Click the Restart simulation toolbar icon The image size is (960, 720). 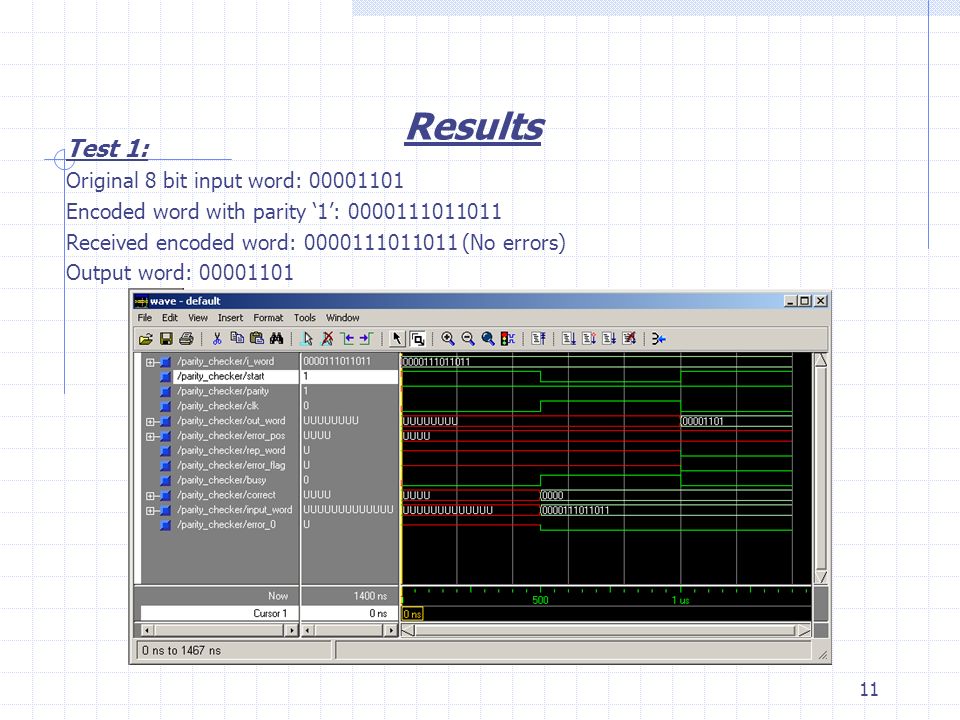tap(538, 339)
